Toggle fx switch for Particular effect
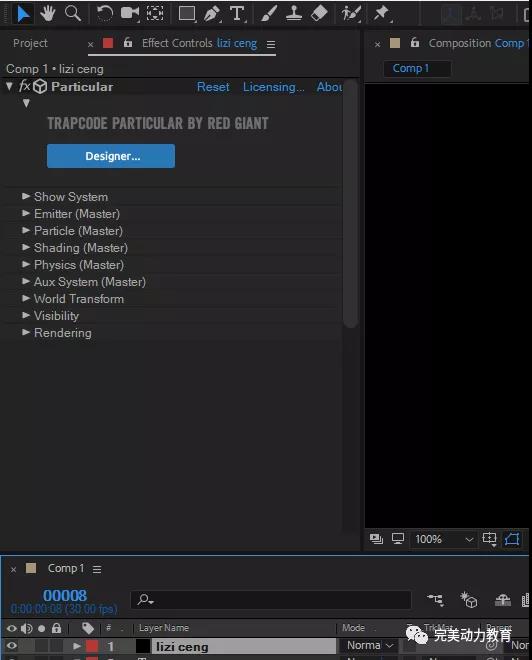Screen dimensions: 532x660 [x=24, y=87]
